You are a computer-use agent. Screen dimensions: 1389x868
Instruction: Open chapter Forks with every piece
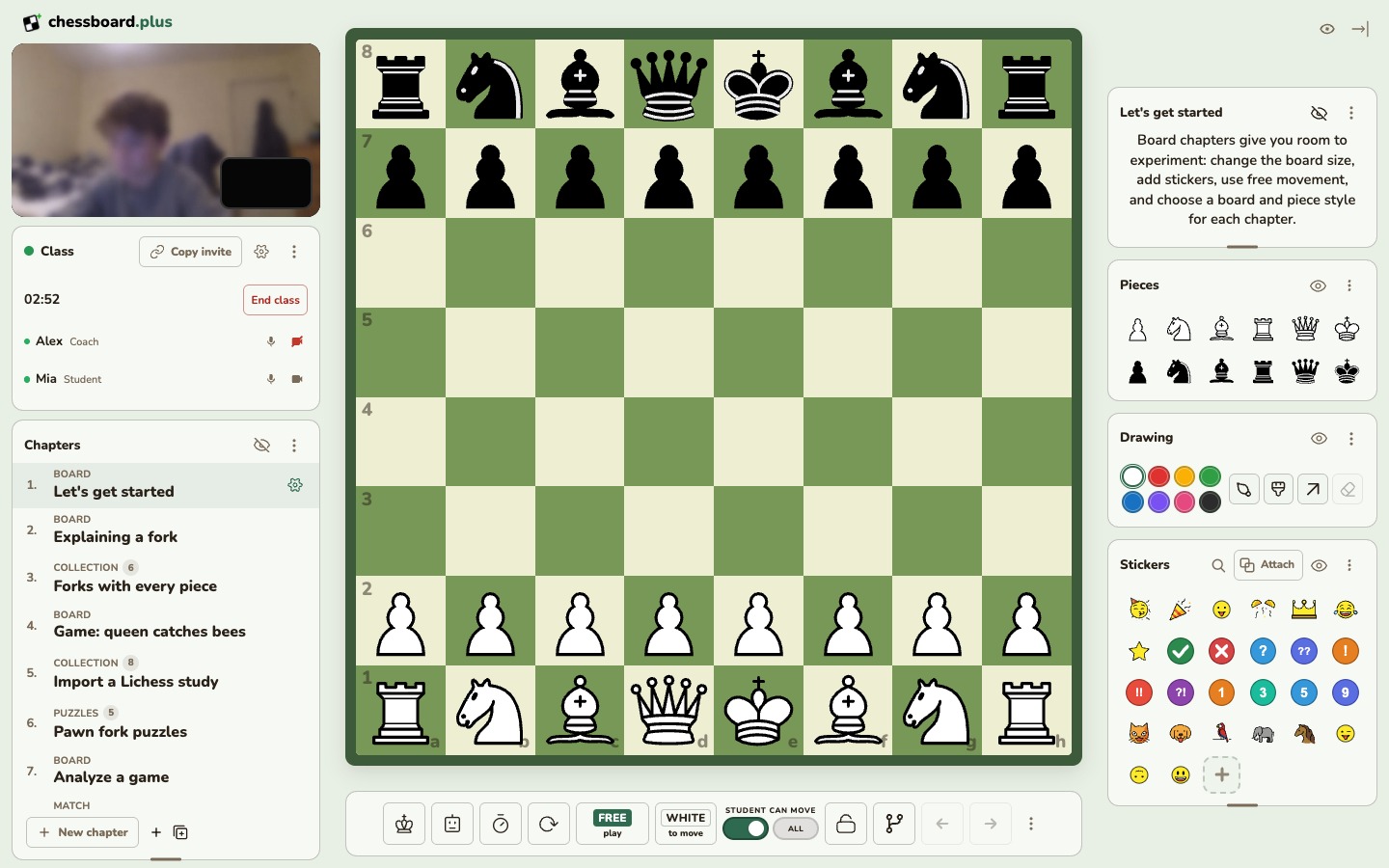pos(166,578)
